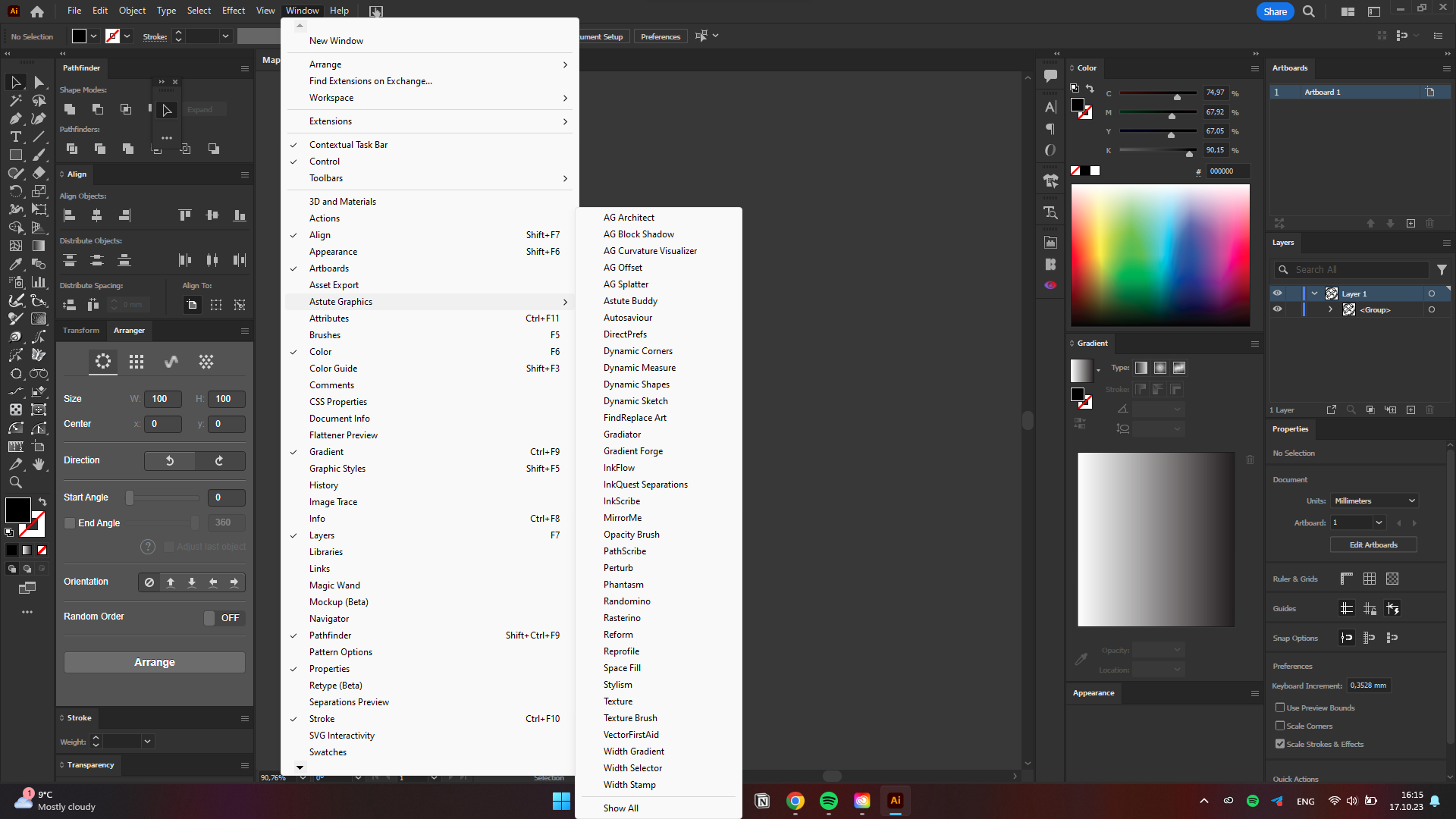Click the Preferences button

[661, 36]
